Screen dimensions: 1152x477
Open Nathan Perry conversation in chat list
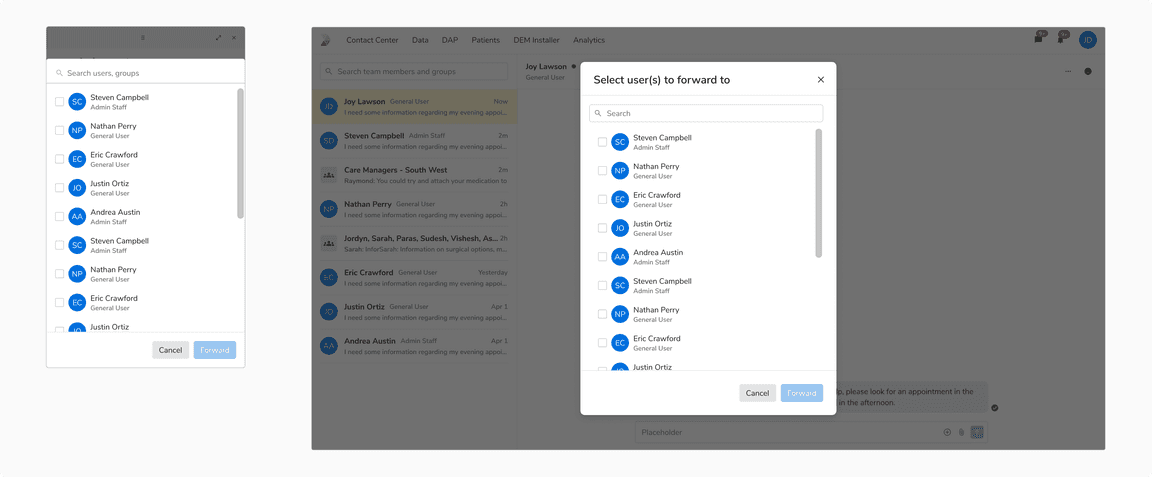tap(414, 209)
